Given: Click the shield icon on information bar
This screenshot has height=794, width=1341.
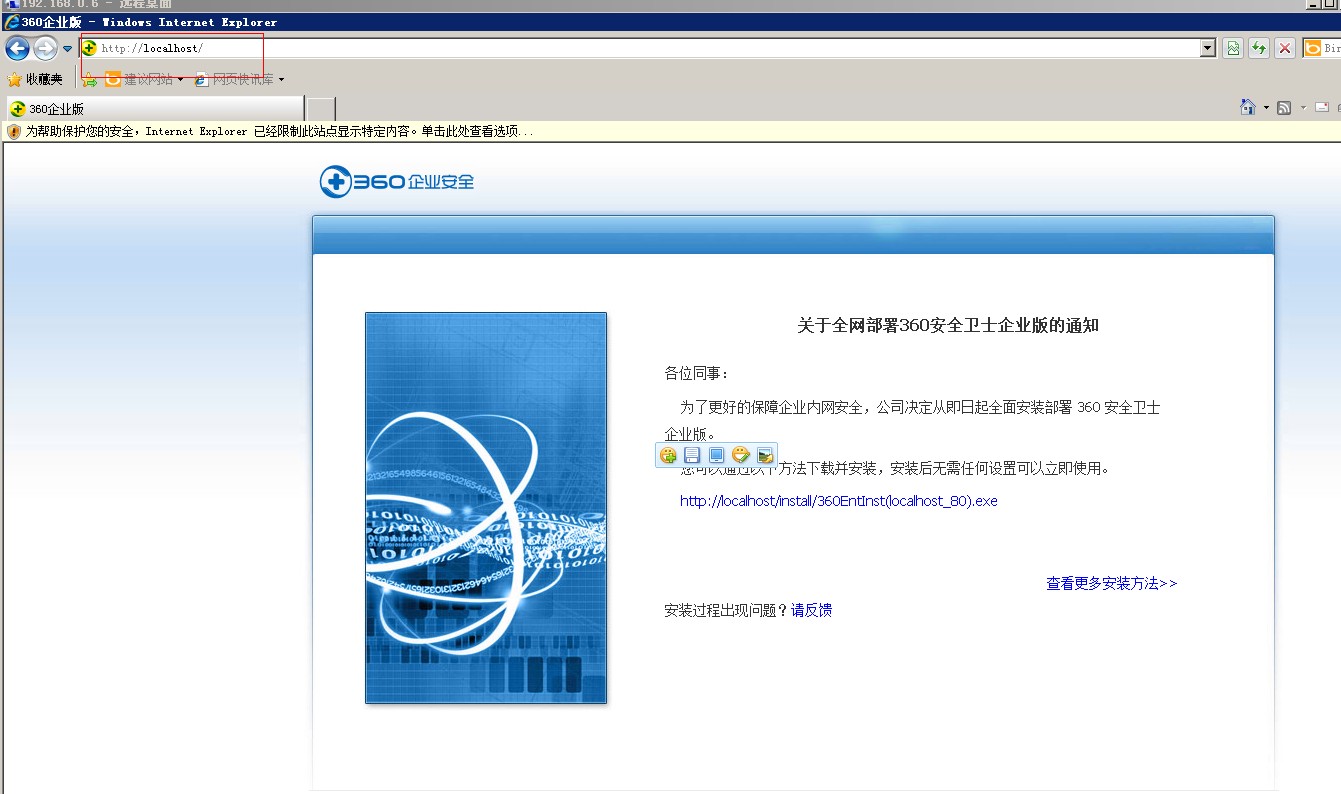Looking at the screenshot, I should point(14,131).
